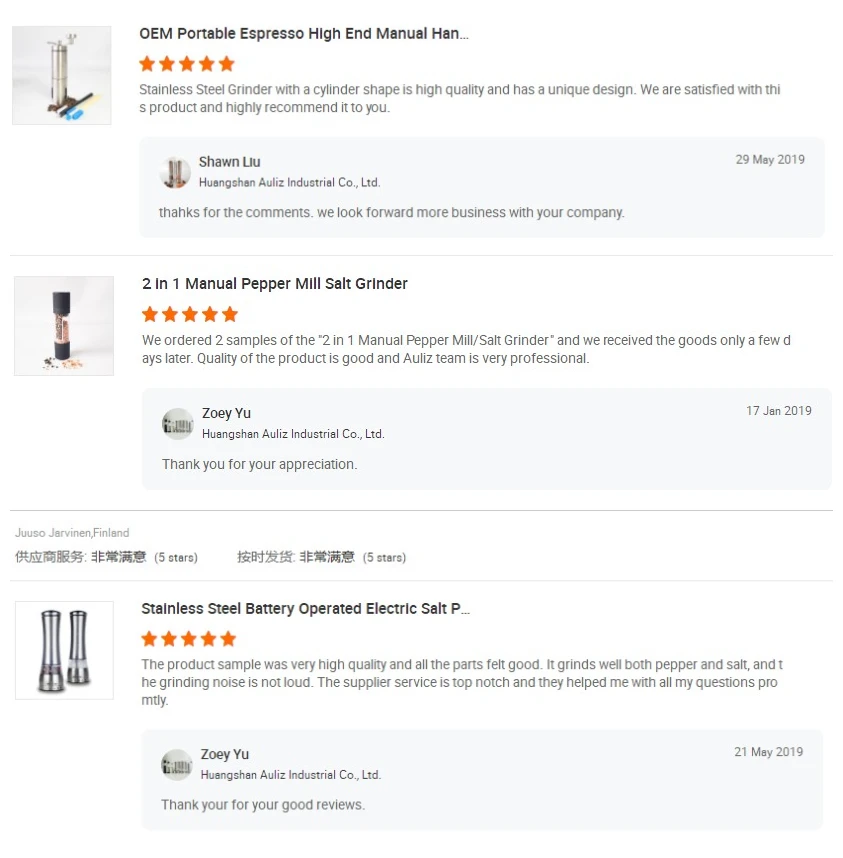Click the Shawn Liu supplier name
The image size is (843, 858).
coord(229,162)
